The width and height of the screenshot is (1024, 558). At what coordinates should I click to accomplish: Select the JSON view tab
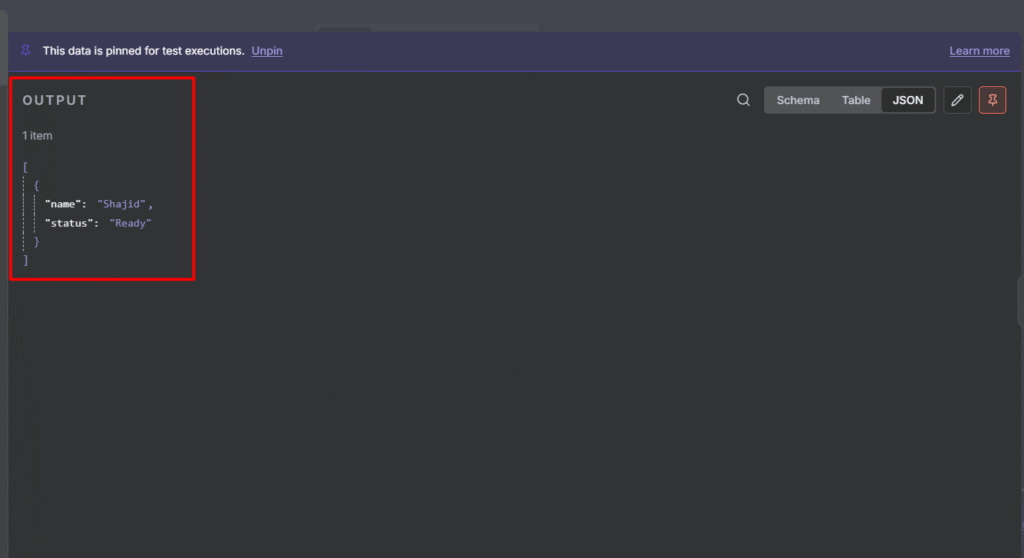(908, 100)
